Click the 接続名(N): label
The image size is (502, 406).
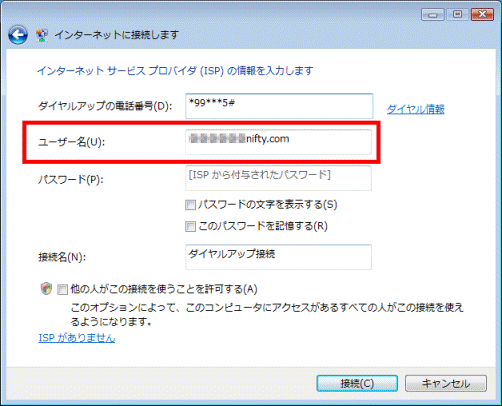point(62,257)
